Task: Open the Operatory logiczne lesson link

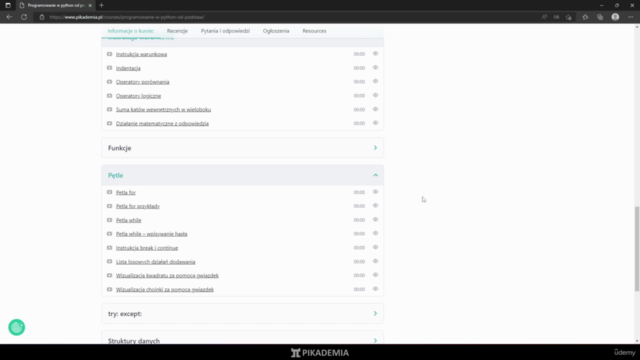Action: (x=138, y=96)
